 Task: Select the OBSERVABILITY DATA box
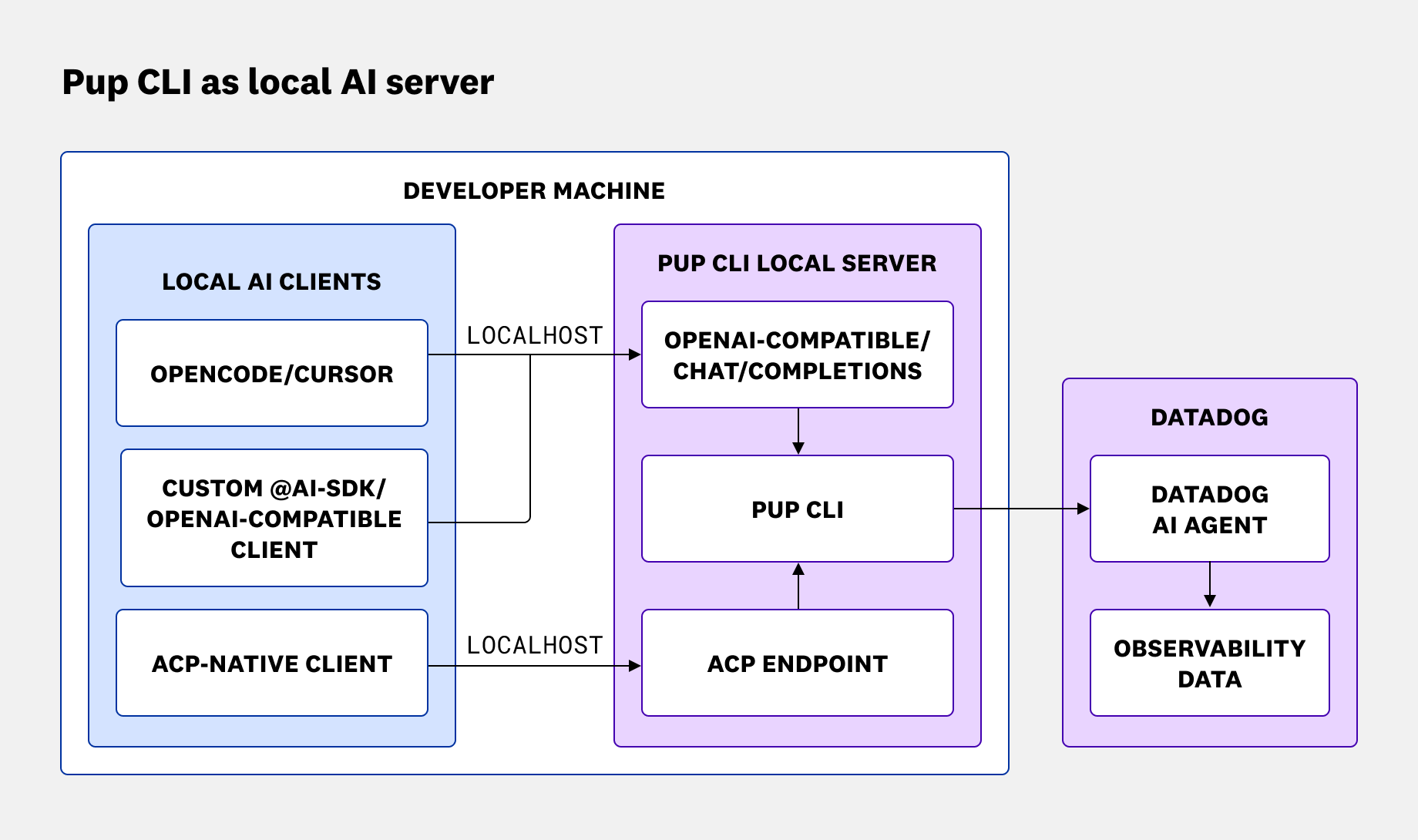(x=1210, y=663)
